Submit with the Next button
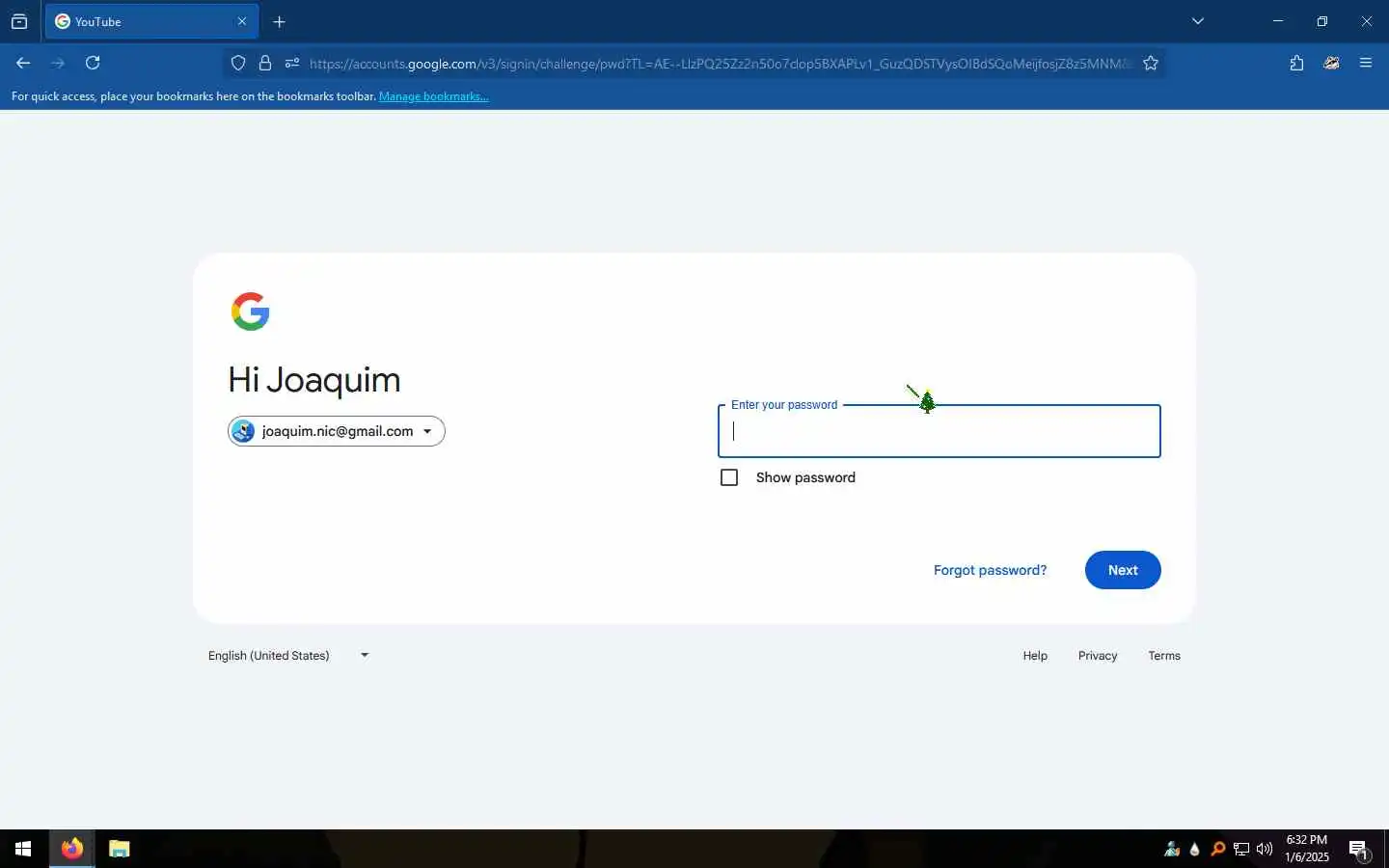 (1123, 570)
